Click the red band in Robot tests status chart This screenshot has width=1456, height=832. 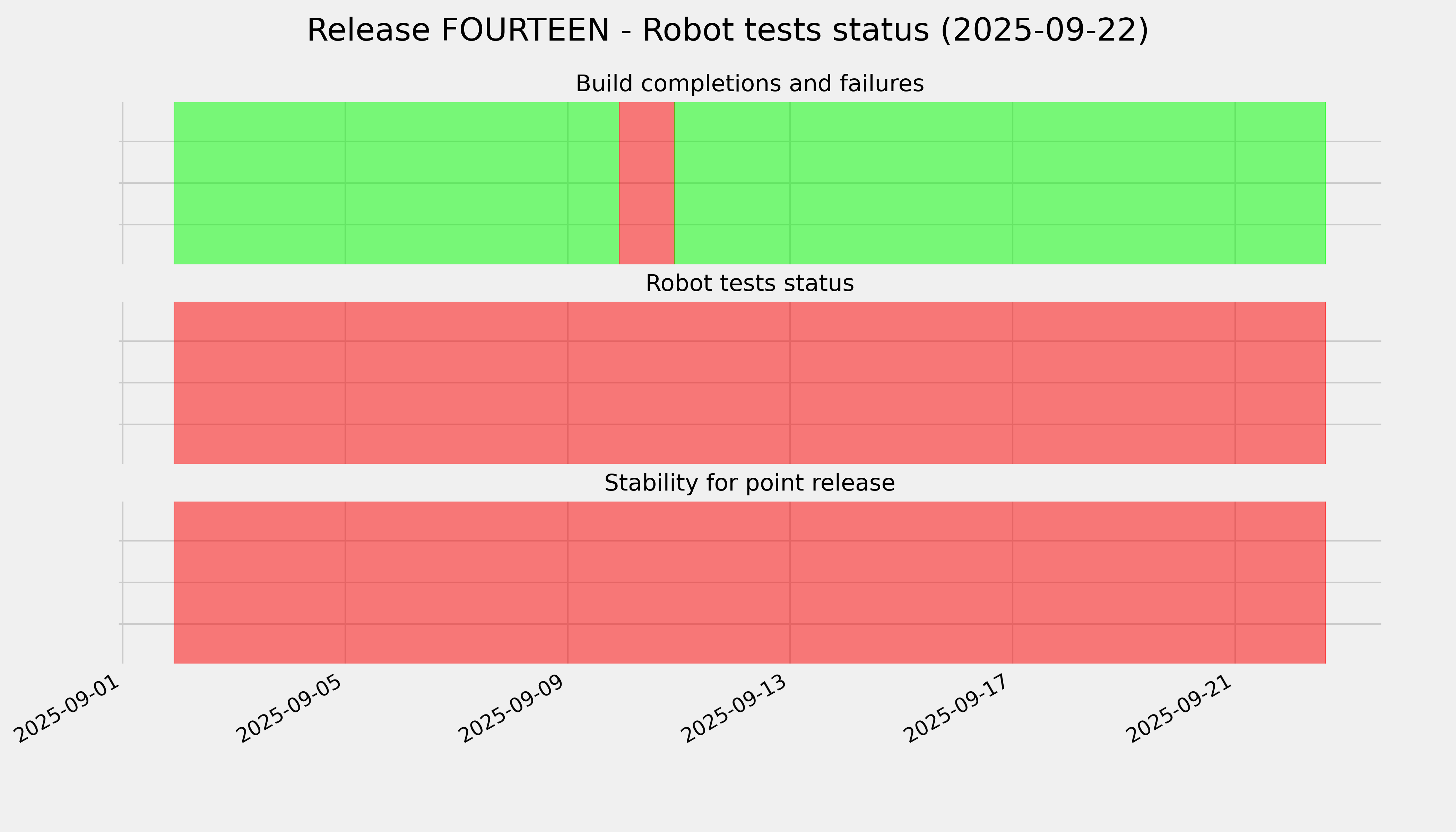coord(749,383)
